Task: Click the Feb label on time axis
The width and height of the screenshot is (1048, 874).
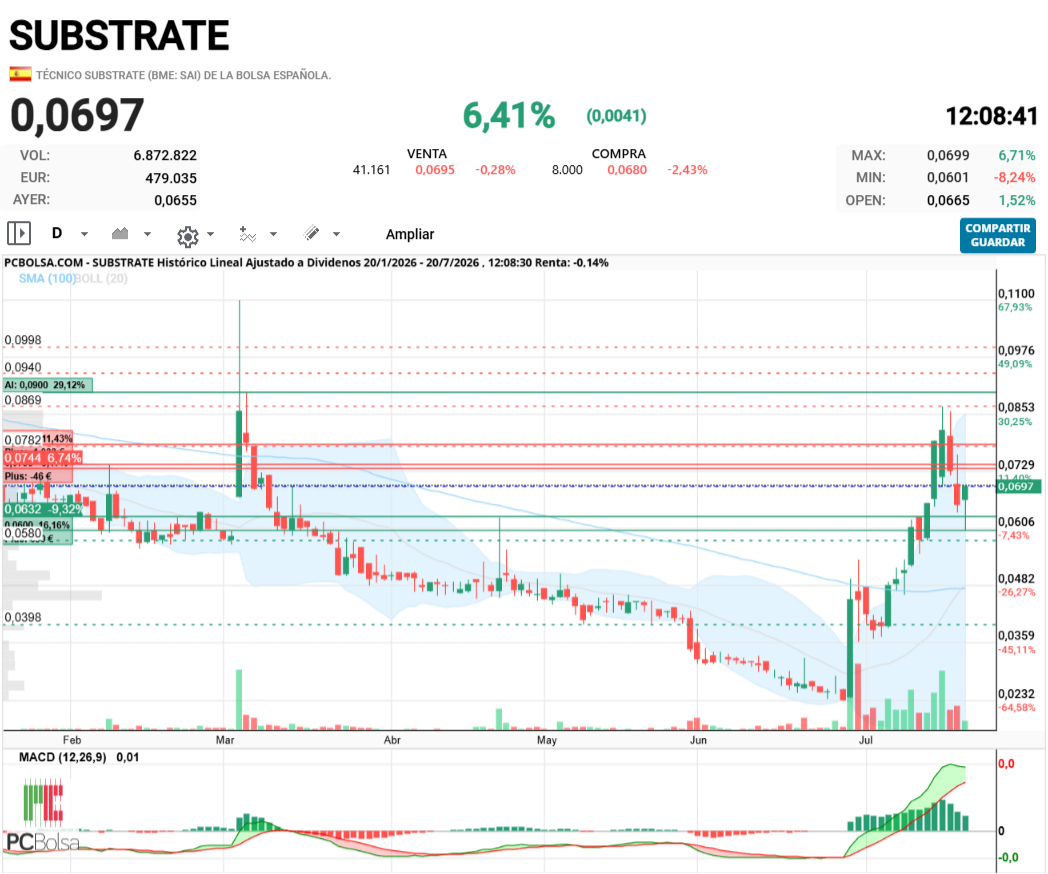Action: (72, 740)
